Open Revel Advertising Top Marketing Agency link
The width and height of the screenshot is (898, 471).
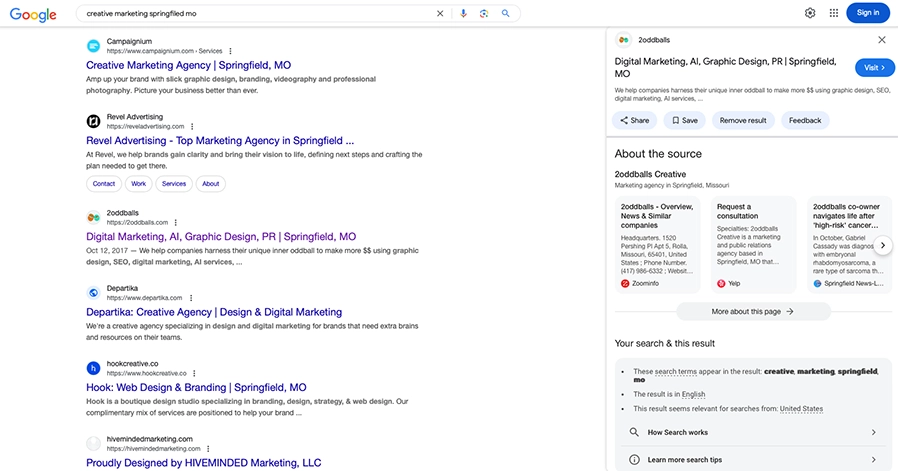[x=220, y=140]
